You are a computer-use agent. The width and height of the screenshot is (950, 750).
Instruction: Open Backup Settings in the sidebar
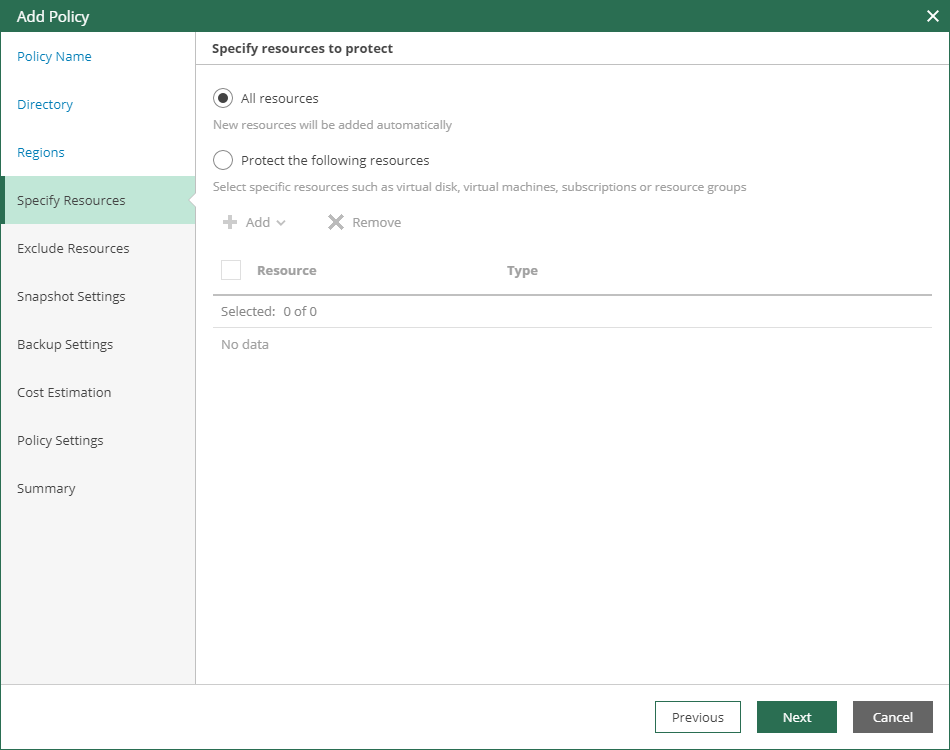65,344
